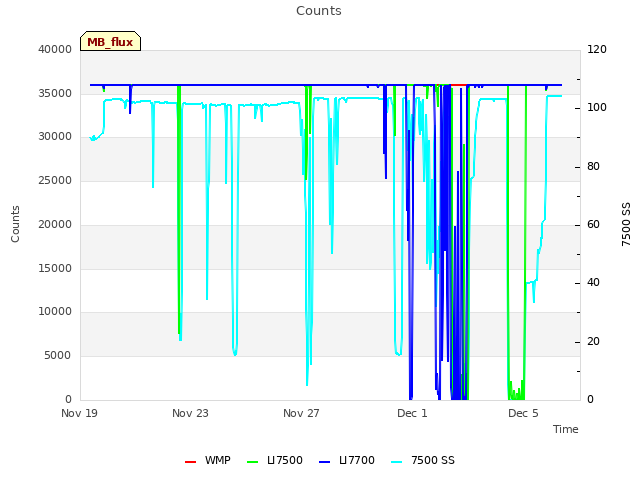Click the 25000 left axis value

(55, 180)
